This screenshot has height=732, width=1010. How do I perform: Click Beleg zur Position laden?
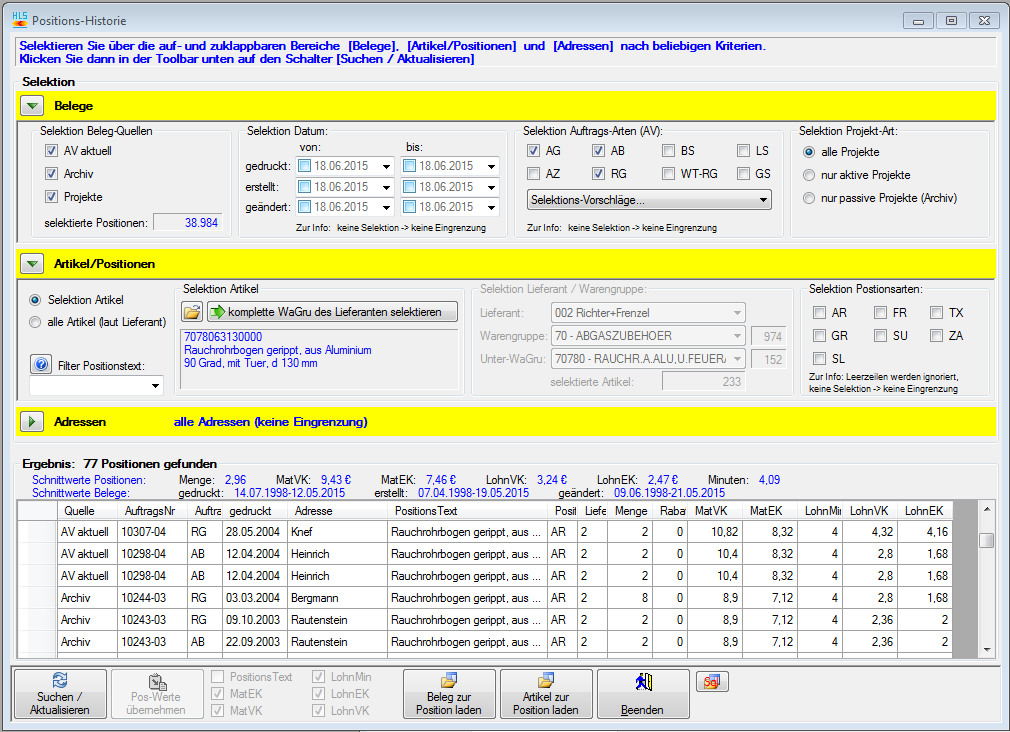pyautogui.click(x=449, y=694)
